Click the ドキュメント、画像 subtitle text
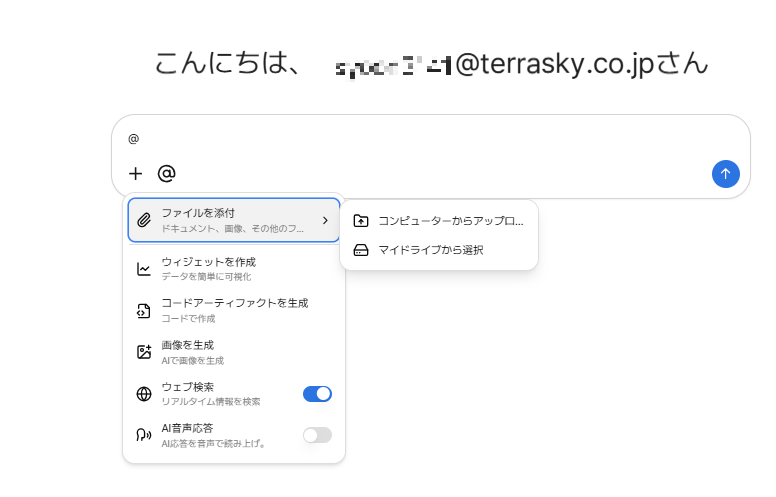 coord(233,229)
